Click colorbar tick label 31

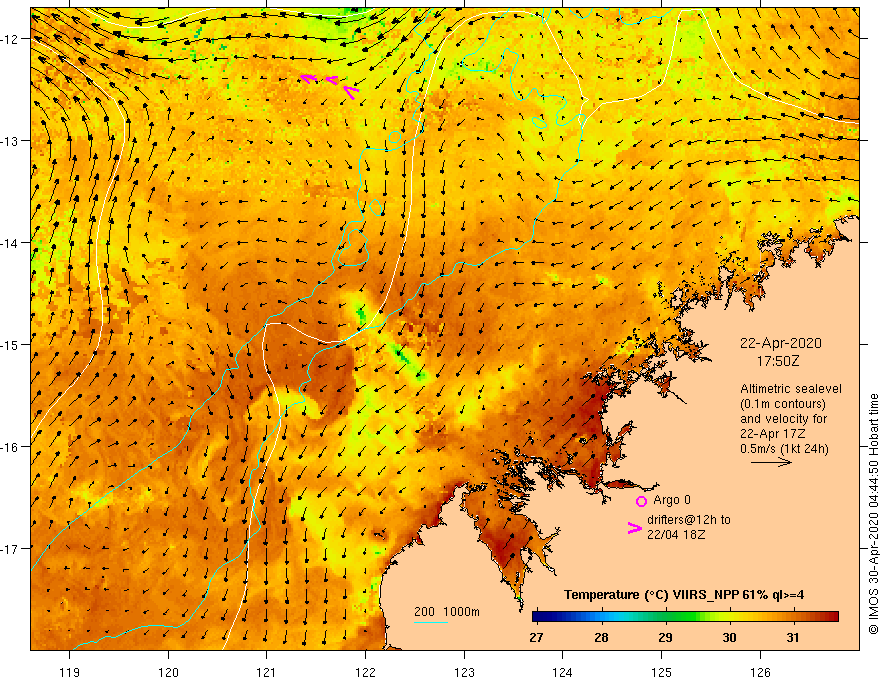click(792, 637)
